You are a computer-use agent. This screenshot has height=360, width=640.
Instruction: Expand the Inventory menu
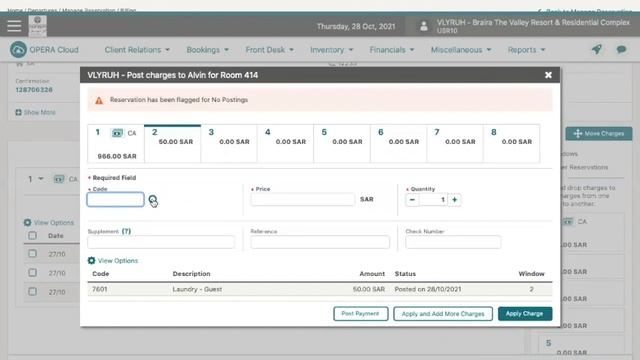pos(331,50)
